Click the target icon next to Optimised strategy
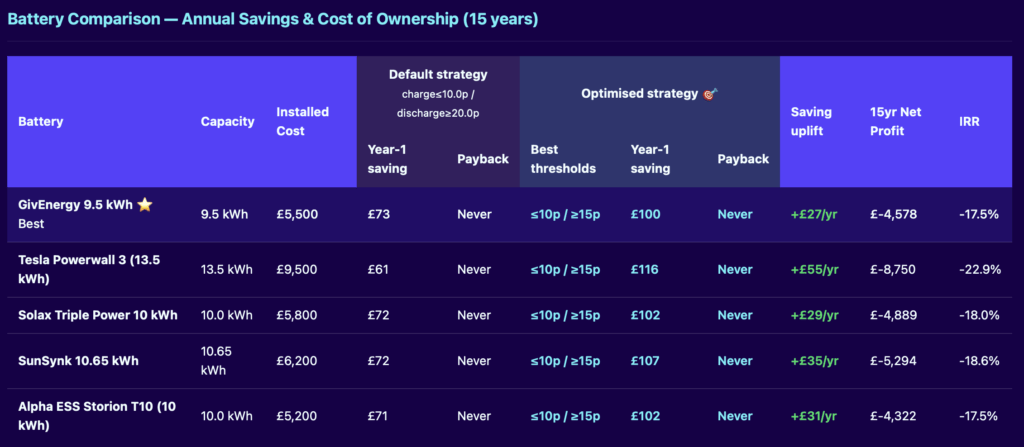The image size is (1024, 447). 711,93
